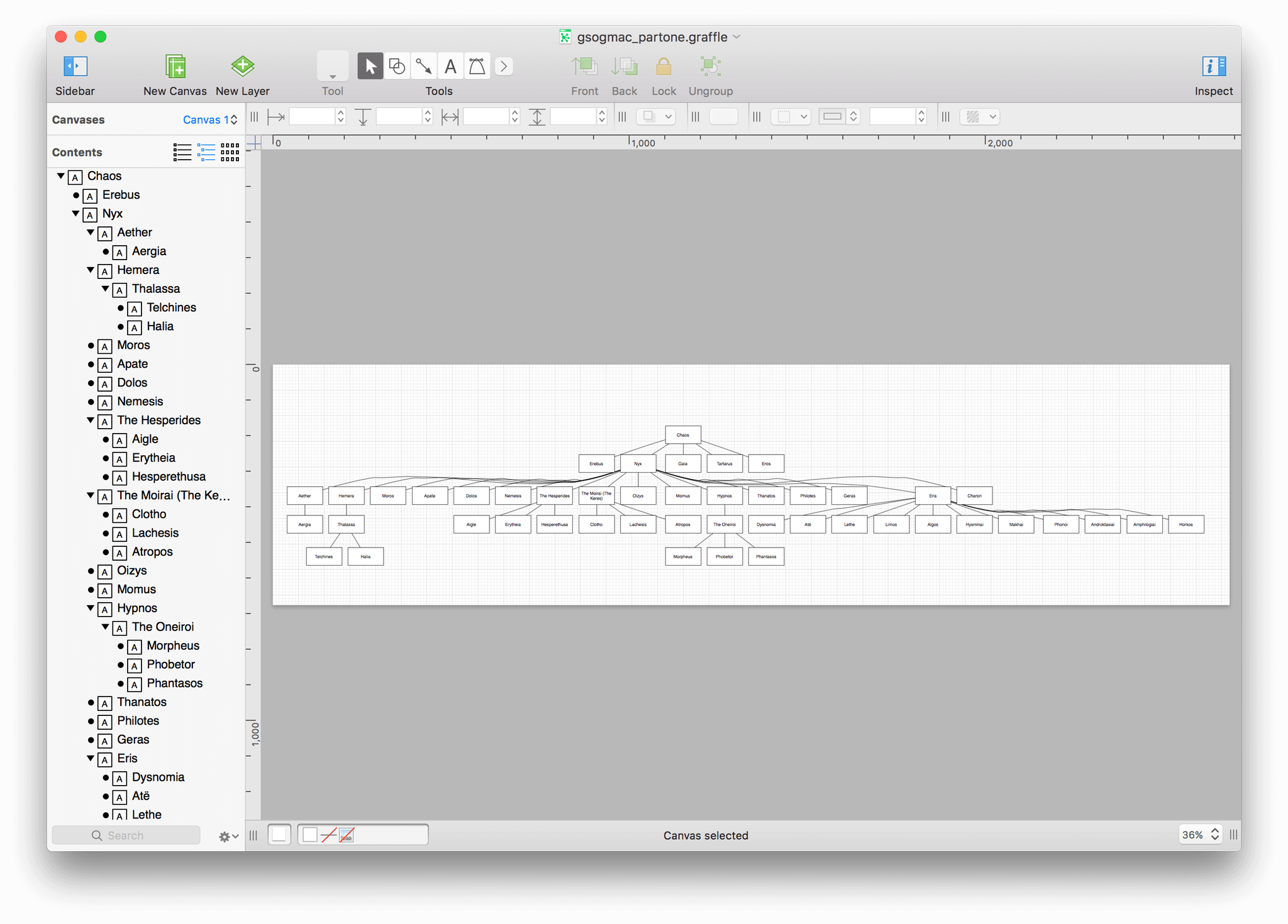
Task: Click the Telchines box on canvas
Action: point(324,556)
